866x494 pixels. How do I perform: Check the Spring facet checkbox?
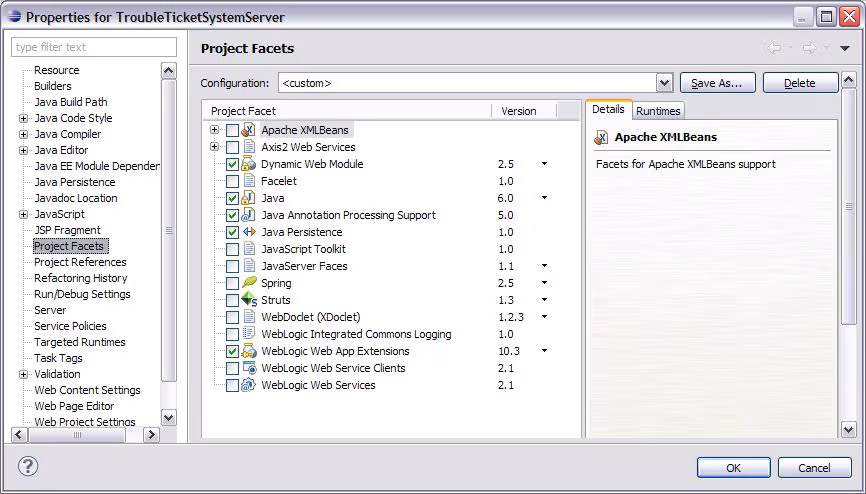point(233,283)
